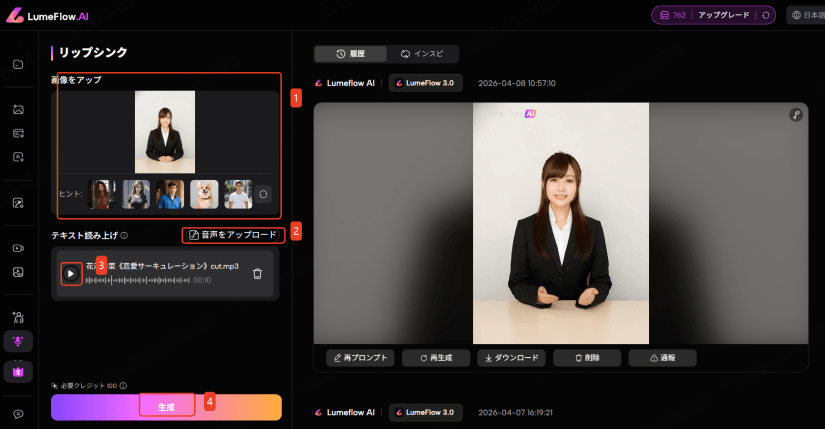Seek within the audio waveform of cut.mp3
This screenshot has width=825, height=429.
[137, 281]
